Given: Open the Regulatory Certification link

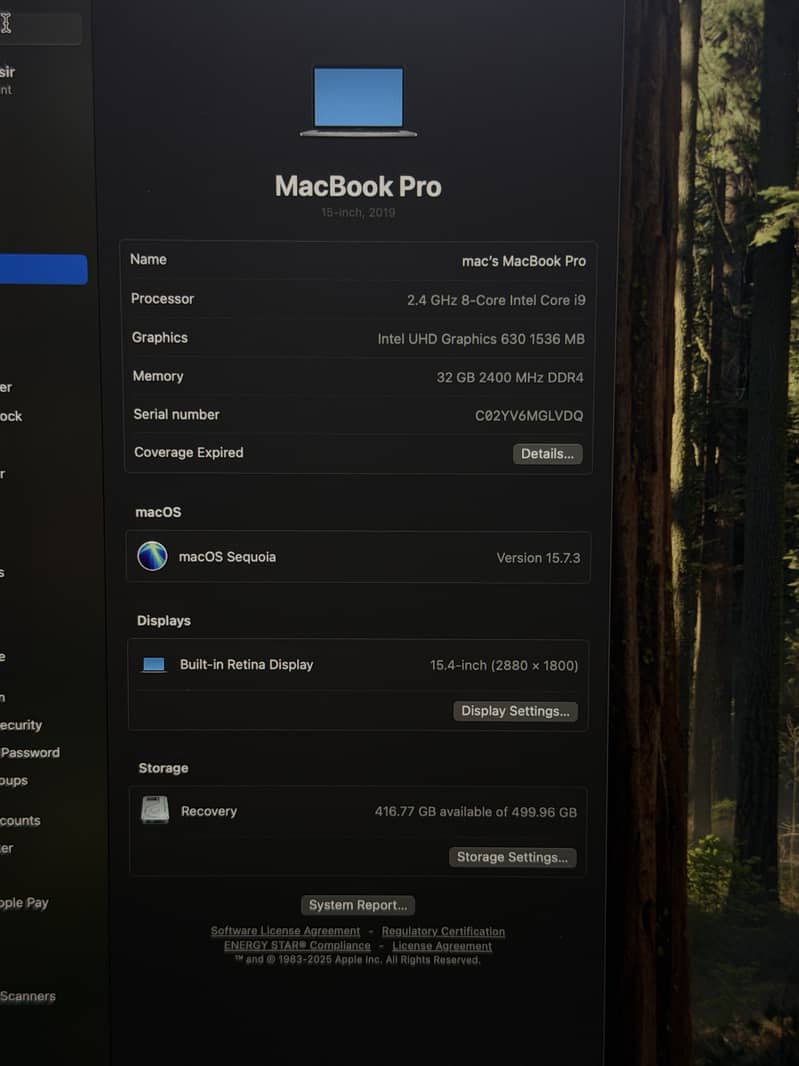Looking at the screenshot, I should pyautogui.click(x=443, y=931).
